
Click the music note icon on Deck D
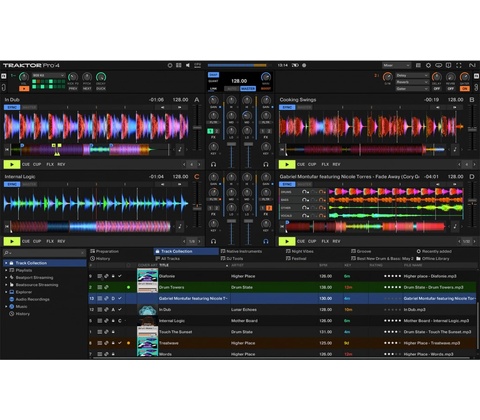[x=455, y=226]
